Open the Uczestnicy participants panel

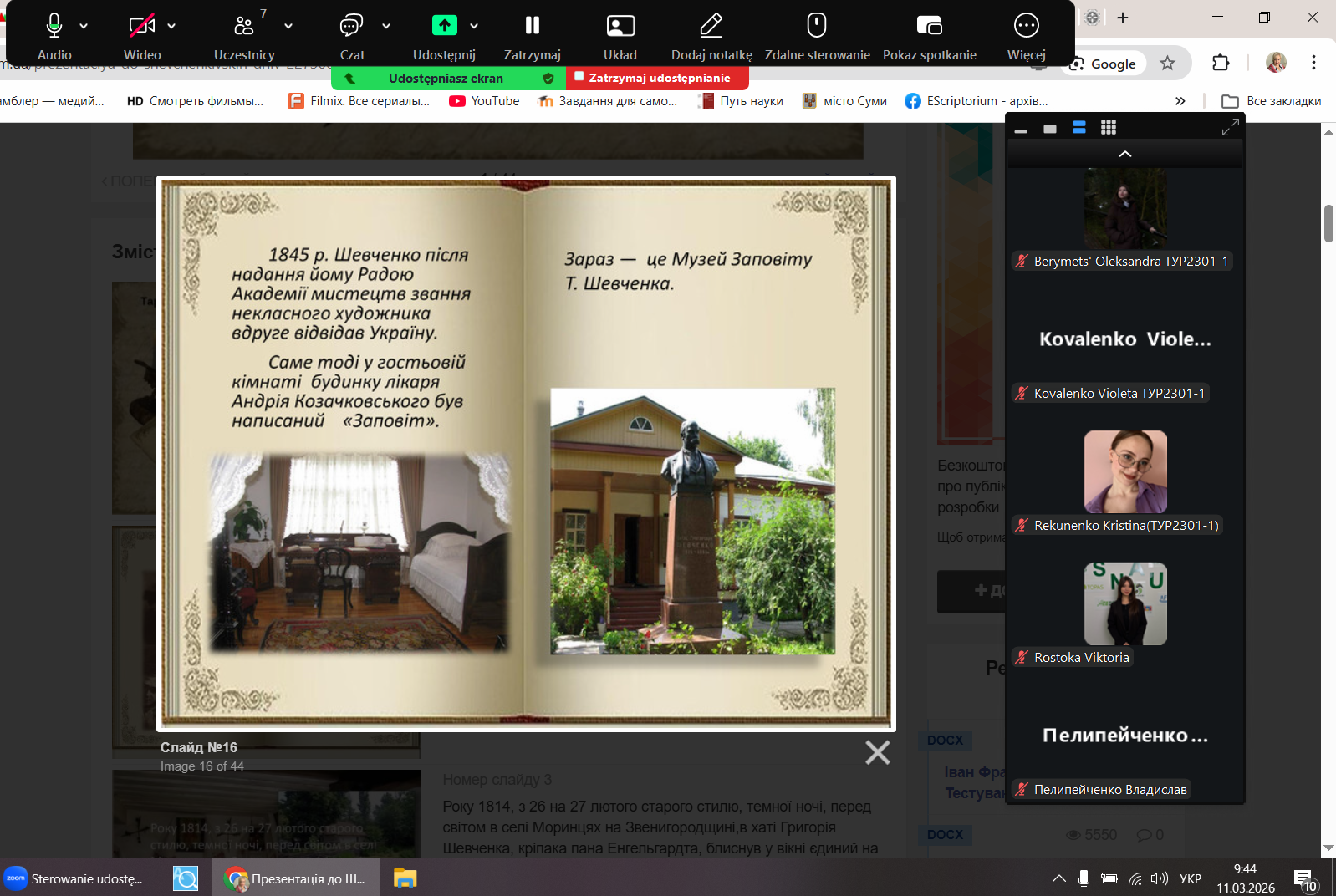coord(243,27)
